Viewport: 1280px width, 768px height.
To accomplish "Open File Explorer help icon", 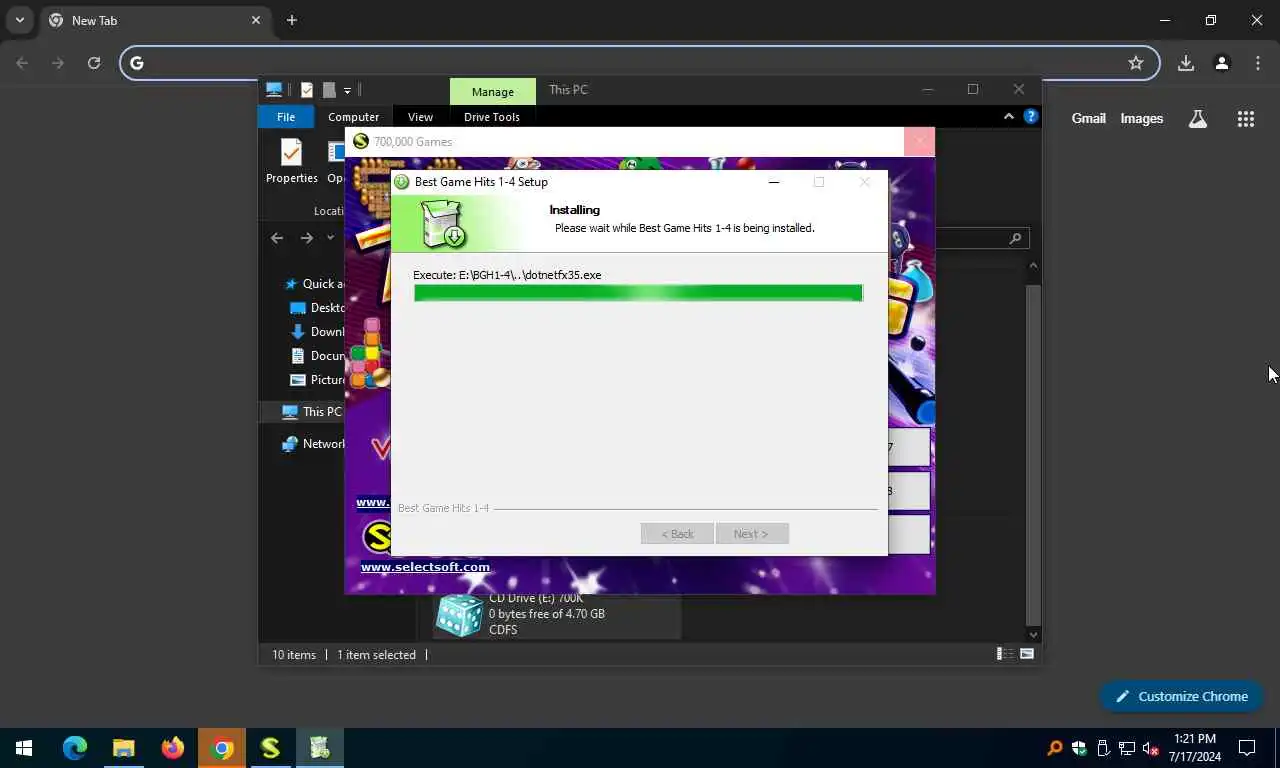I will pyautogui.click(x=1031, y=117).
